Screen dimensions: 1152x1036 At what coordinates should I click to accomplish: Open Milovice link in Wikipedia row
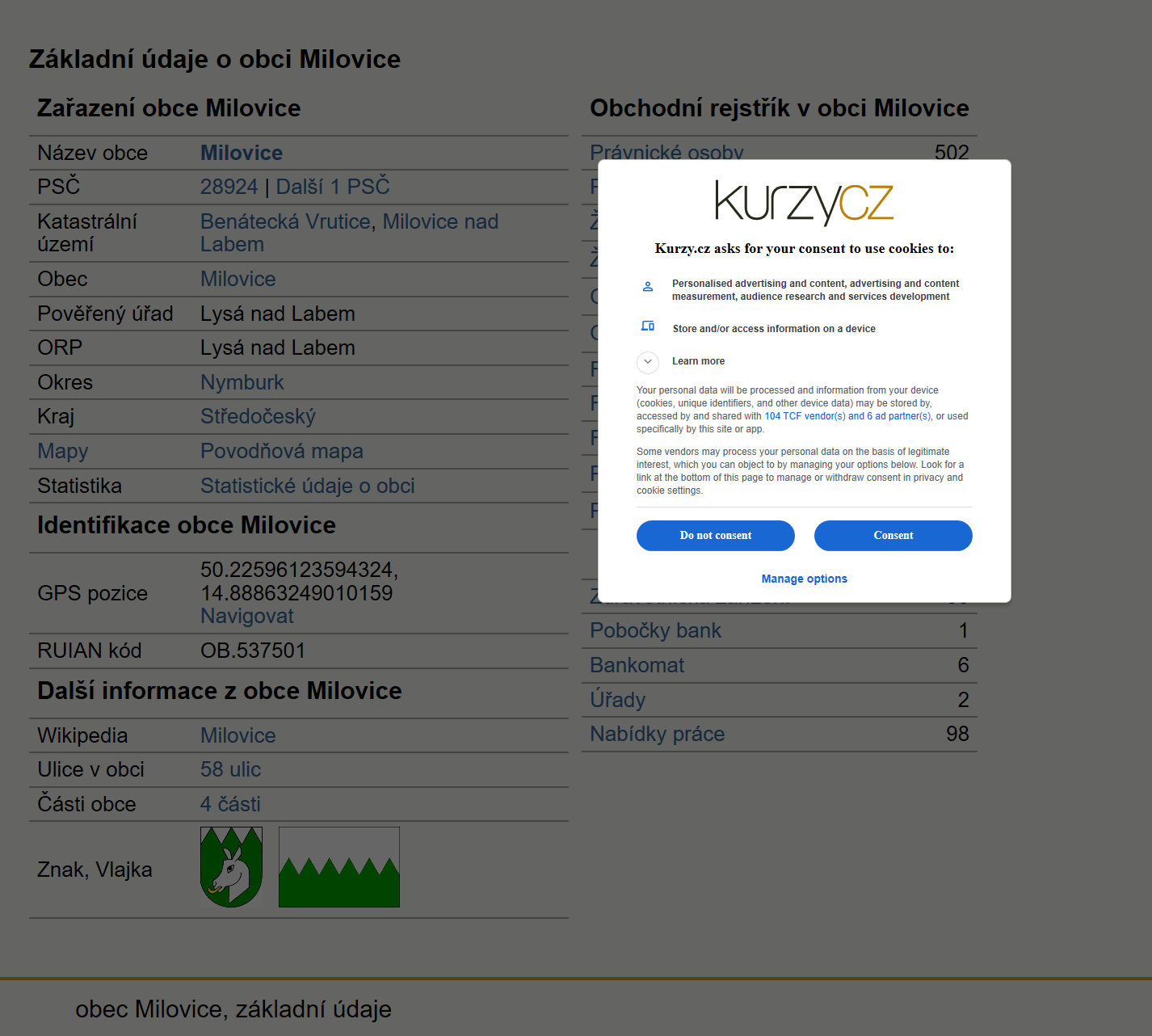[x=238, y=735]
